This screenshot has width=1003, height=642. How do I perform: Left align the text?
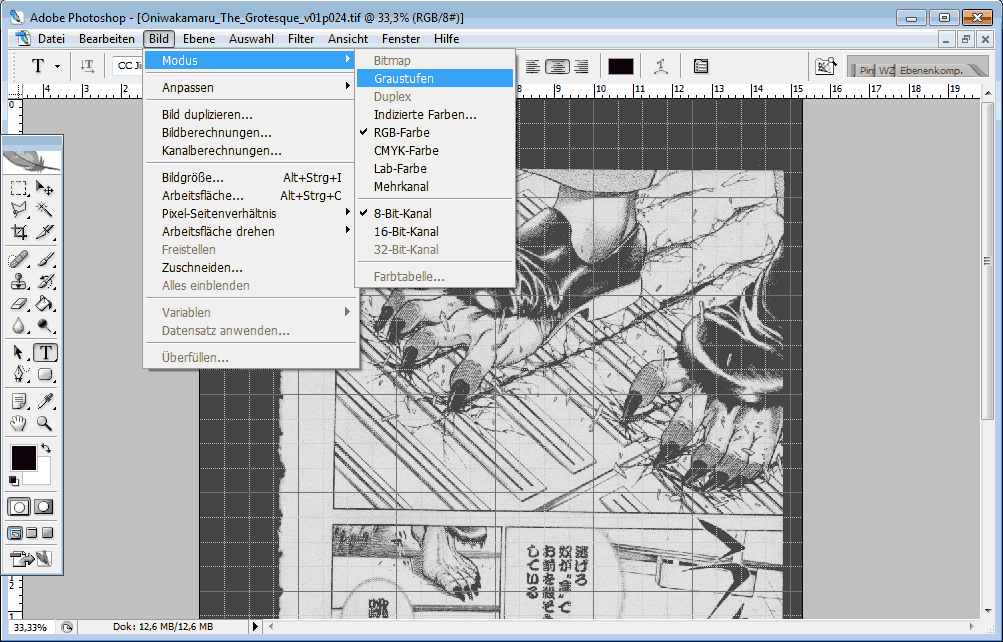[532, 67]
